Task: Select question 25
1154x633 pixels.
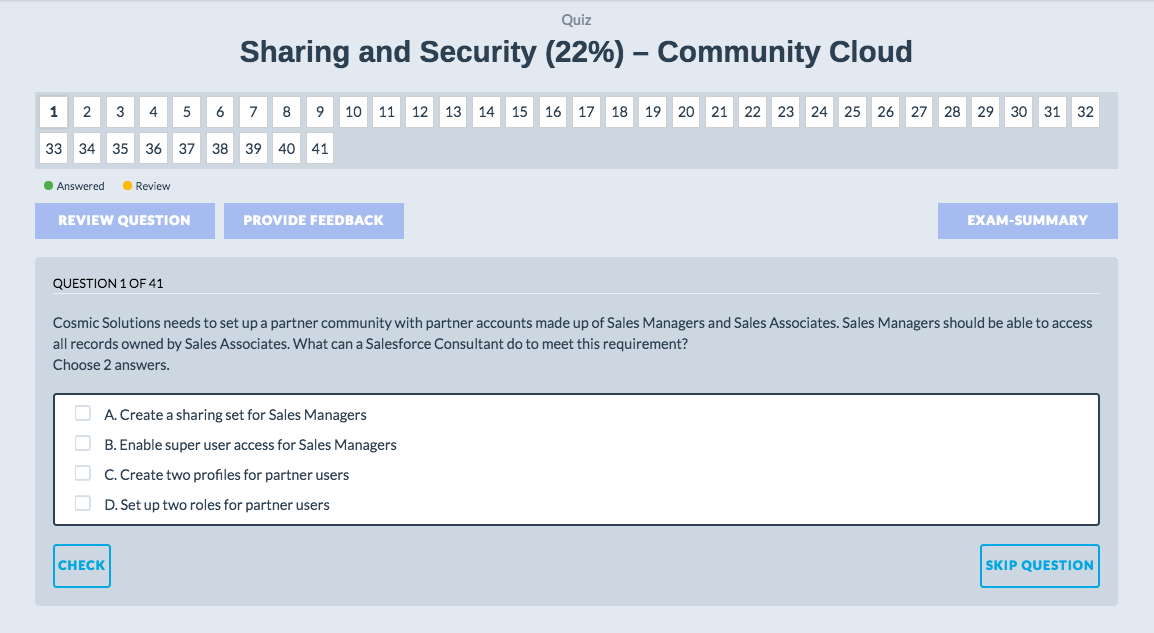Action: click(x=852, y=112)
